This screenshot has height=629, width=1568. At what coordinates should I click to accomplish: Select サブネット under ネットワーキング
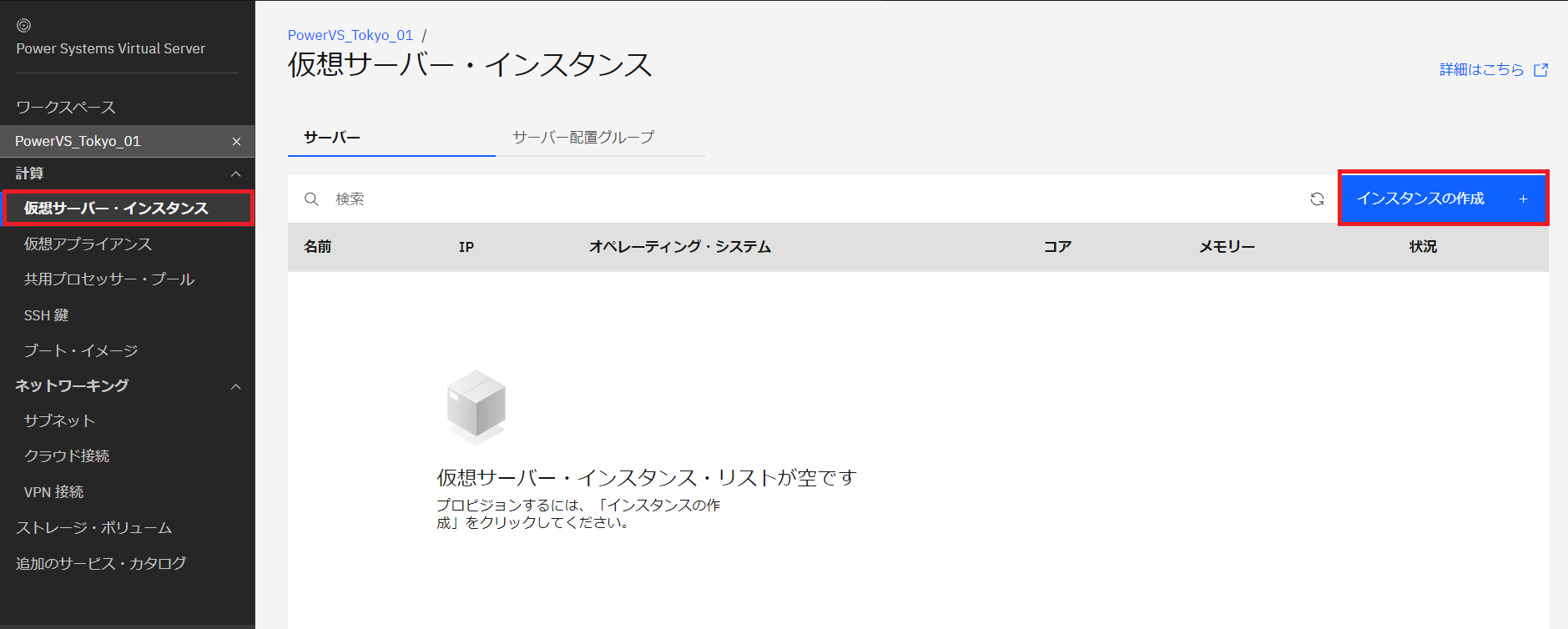59,421
